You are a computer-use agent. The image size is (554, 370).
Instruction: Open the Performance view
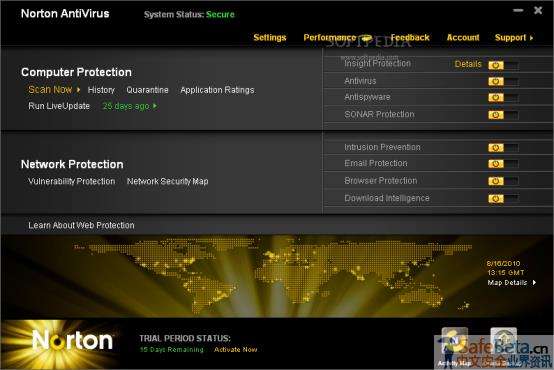pyautogui.click(x=330, y=37)
